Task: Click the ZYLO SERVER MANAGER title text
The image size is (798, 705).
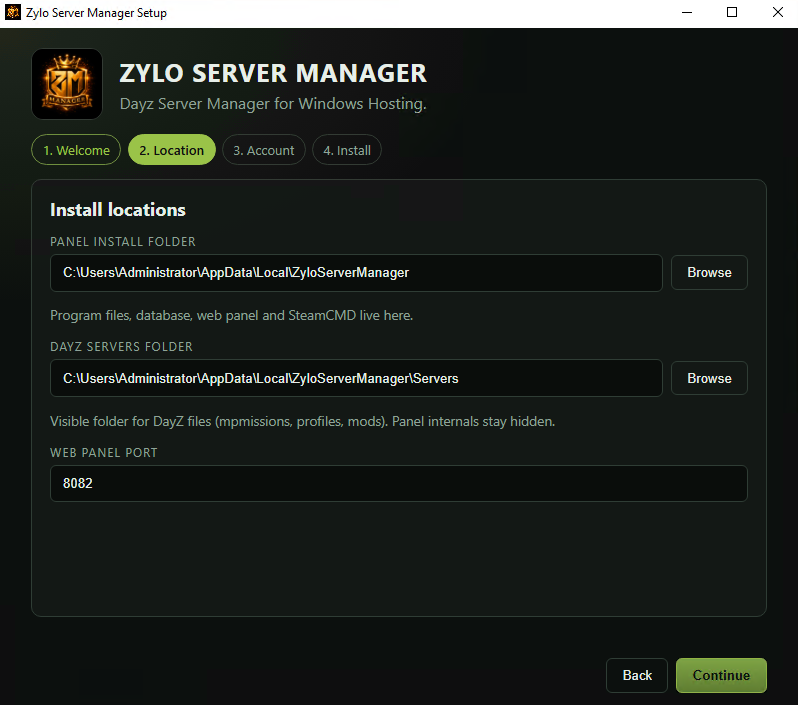Action: [x=273, y=73]
